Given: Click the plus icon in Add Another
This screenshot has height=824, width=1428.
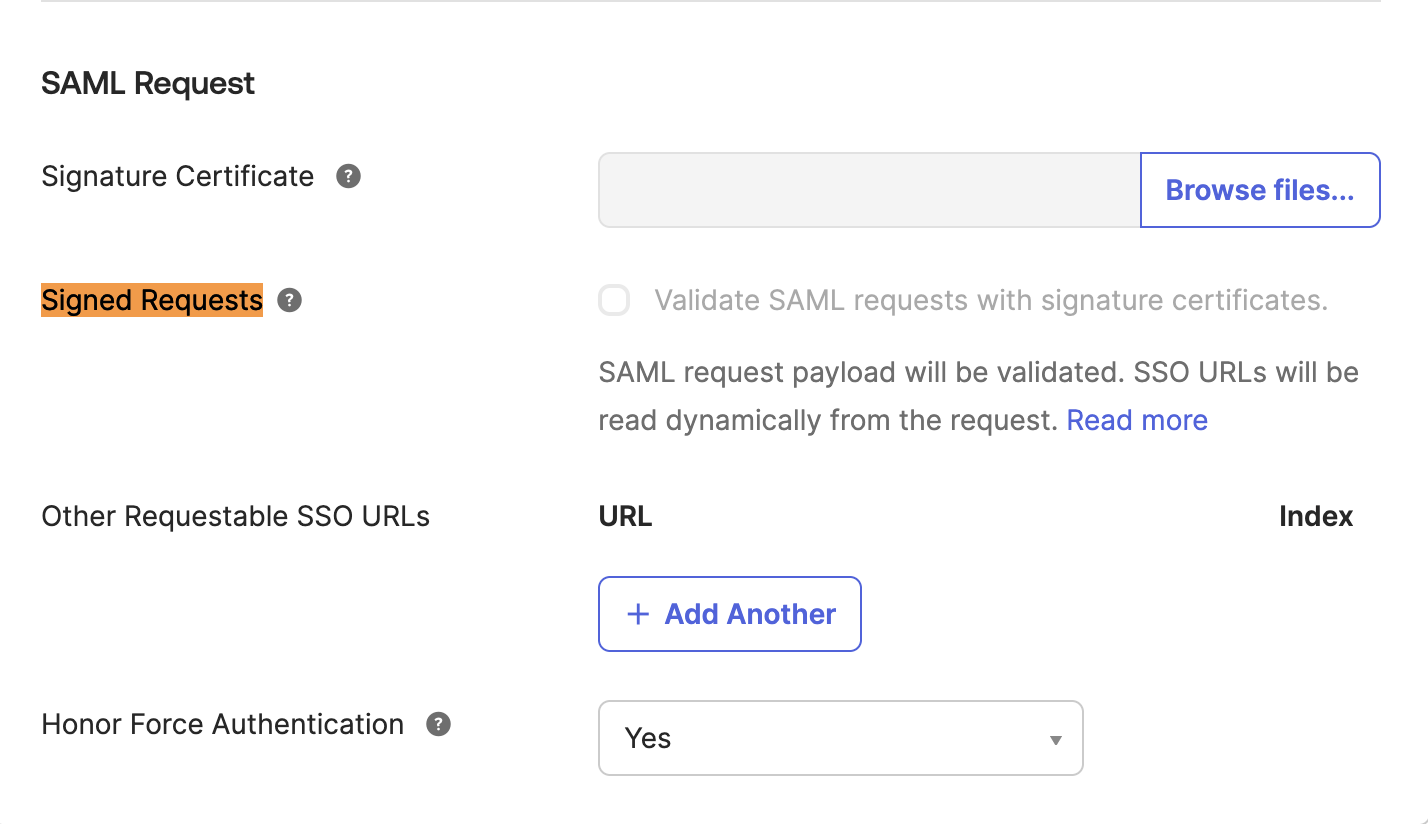Looking at the screenshot, I should point(637,614).
